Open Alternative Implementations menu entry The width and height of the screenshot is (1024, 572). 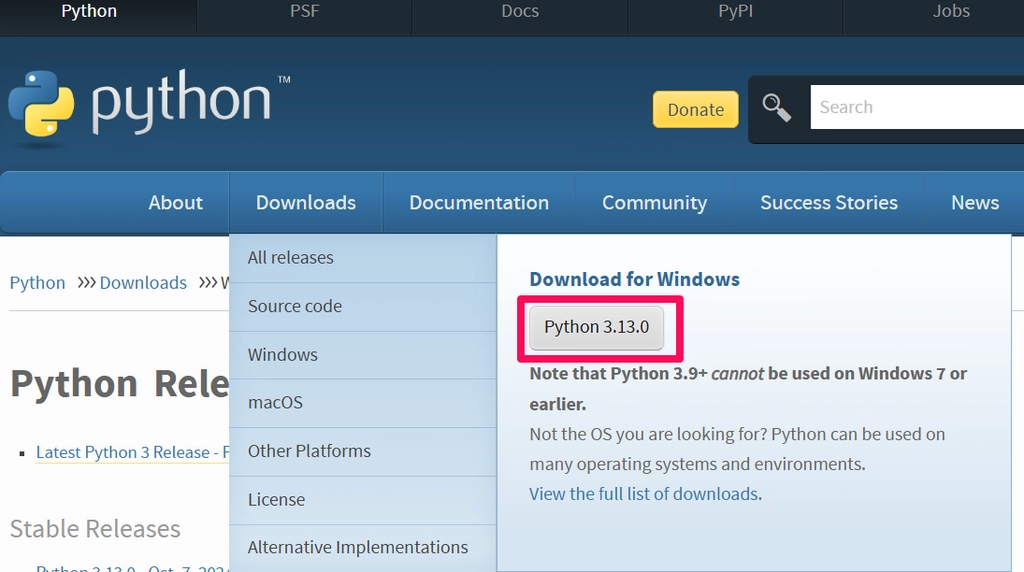click(x=362, y=547)
